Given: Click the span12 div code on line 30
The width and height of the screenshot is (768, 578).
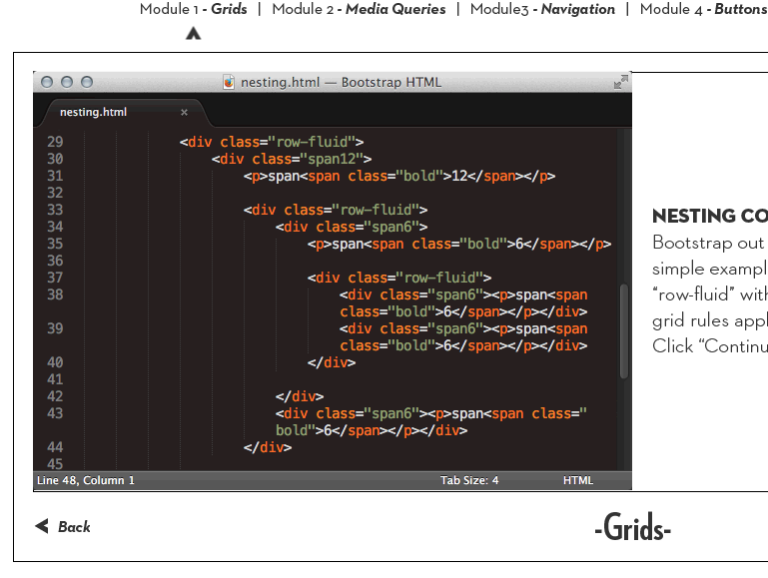Looking at the screenshot, I should point(291,159).
